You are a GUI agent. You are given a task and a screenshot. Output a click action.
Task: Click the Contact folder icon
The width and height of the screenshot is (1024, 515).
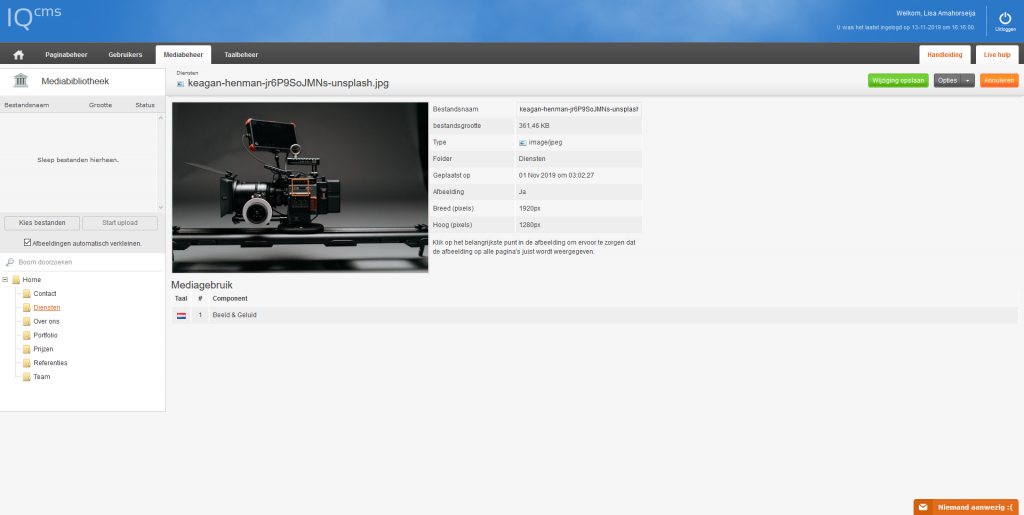[27, 294]
